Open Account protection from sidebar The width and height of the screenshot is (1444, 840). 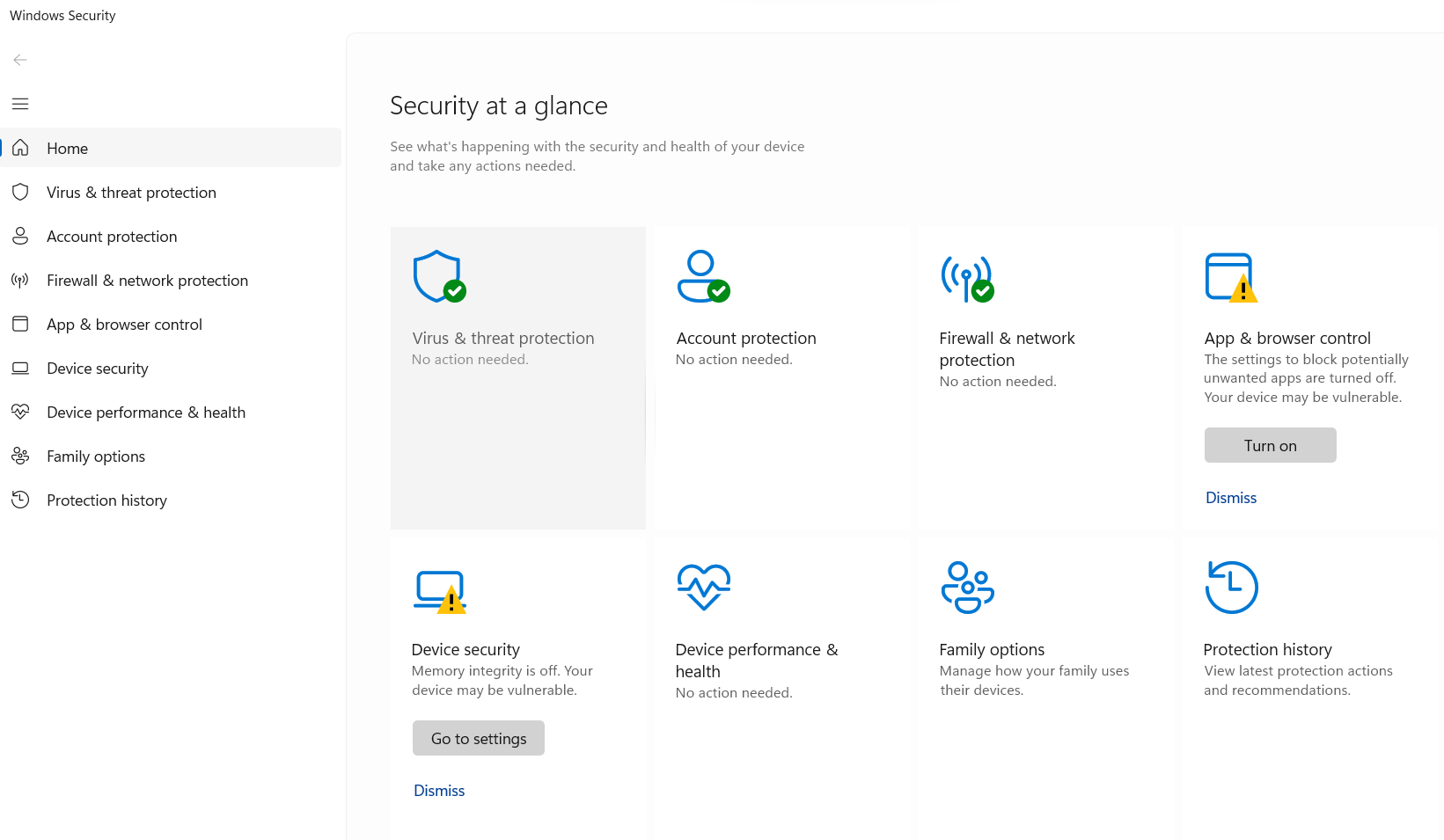tap(172, 236)
